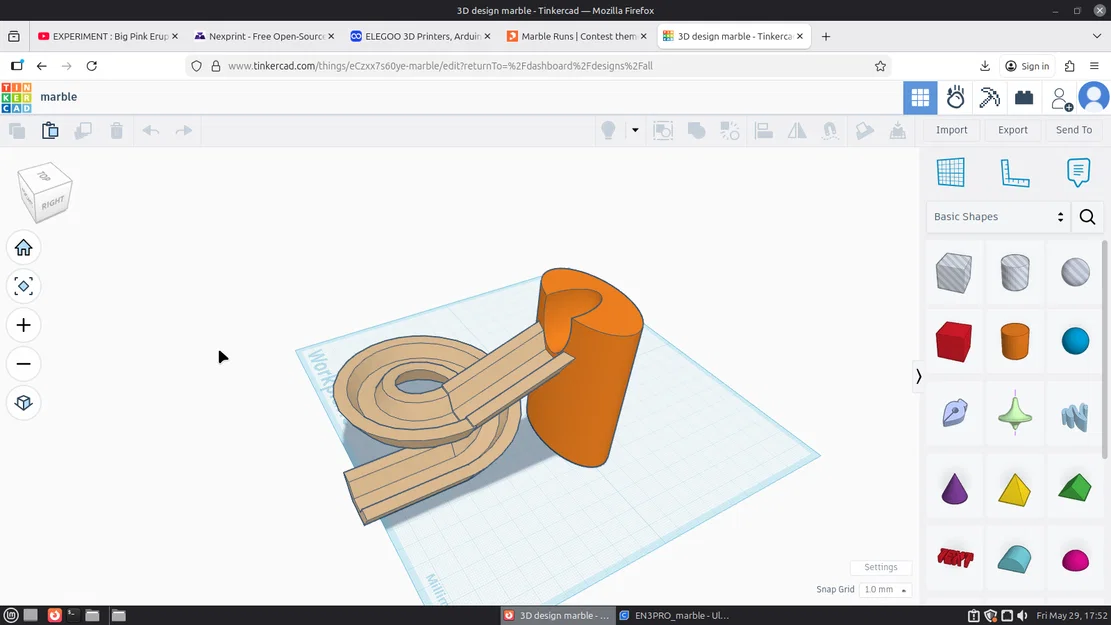The width and height of the screenshot is (1111, 625).
Task: Click the Zoom out minus button
Action: coord(23,364)
